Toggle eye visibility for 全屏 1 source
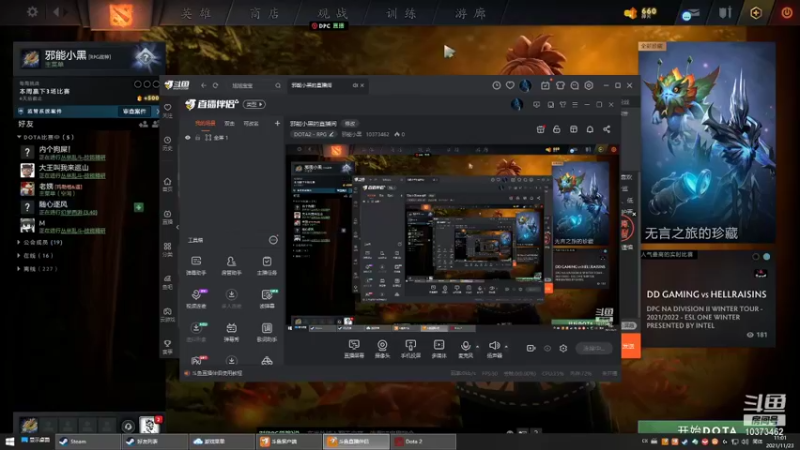The height and width of the screenshot is (450, 800). coord(188,138)
